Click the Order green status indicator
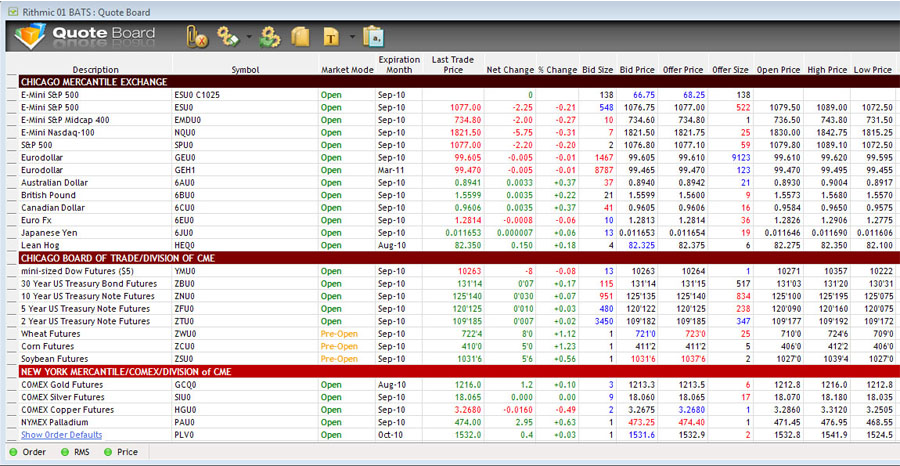The image size is (900, 466). coord(11,452)
